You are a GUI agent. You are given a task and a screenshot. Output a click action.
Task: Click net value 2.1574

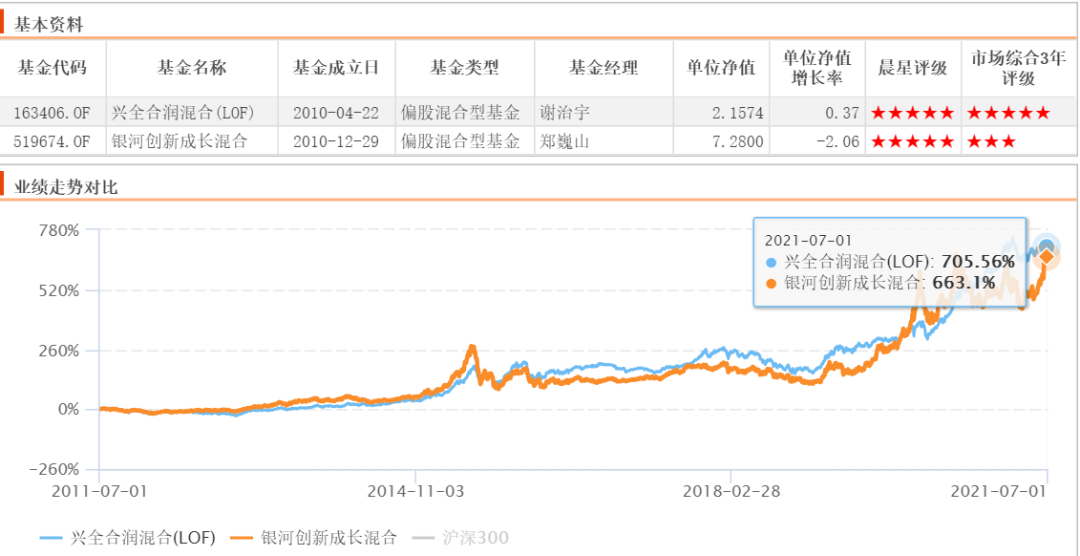point(738,112)
